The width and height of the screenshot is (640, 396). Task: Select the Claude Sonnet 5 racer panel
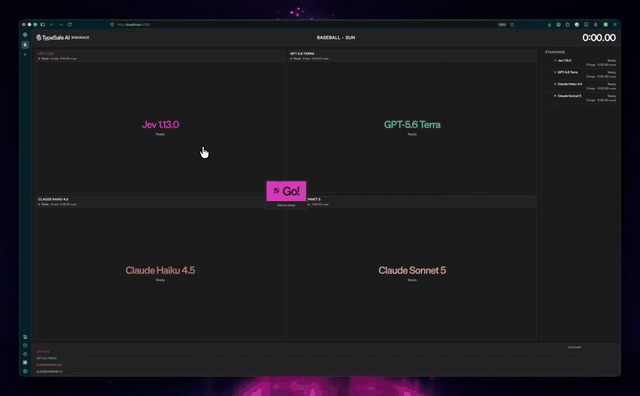tap(412, 267)
